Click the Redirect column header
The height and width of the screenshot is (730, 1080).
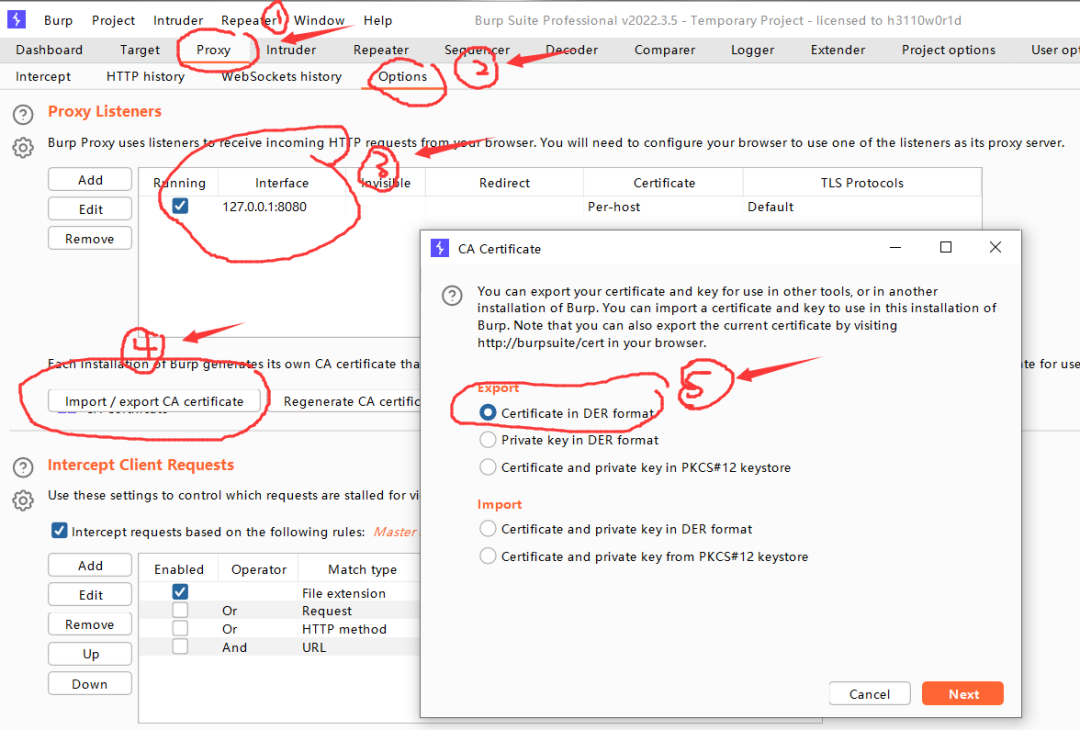504,182
